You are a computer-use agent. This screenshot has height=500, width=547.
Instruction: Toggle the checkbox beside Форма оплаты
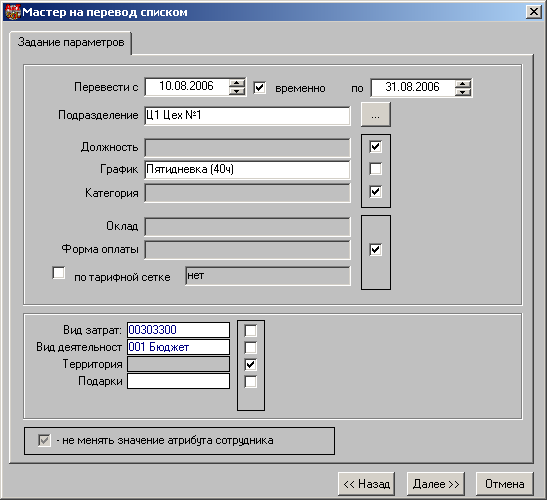[x=375, y=249]
